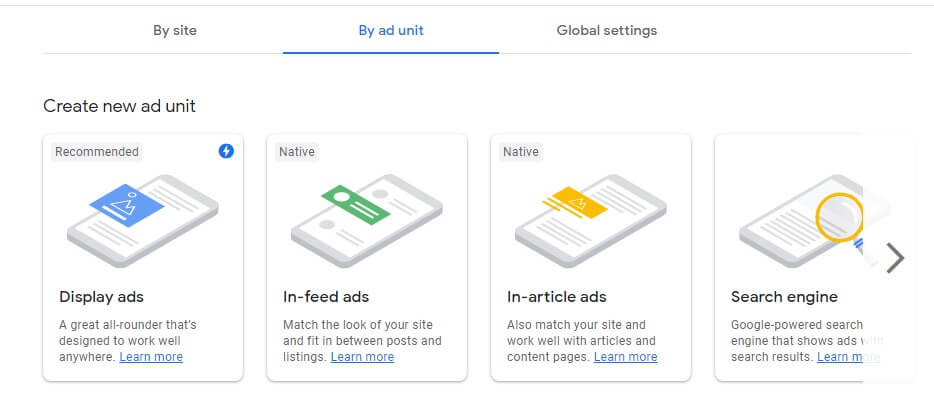934x416 pixels.
Task: Choose the In-feed ads title
Action: (x=326, y=297)
